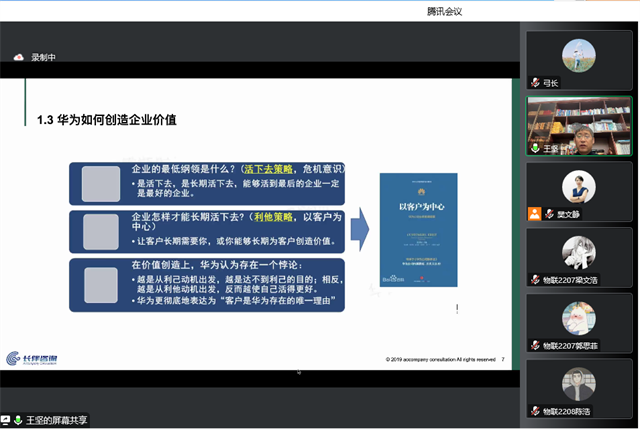The image size is (640, 429).
Task: Click the gray placeholder in the second blue box
Action: point(101,231)
